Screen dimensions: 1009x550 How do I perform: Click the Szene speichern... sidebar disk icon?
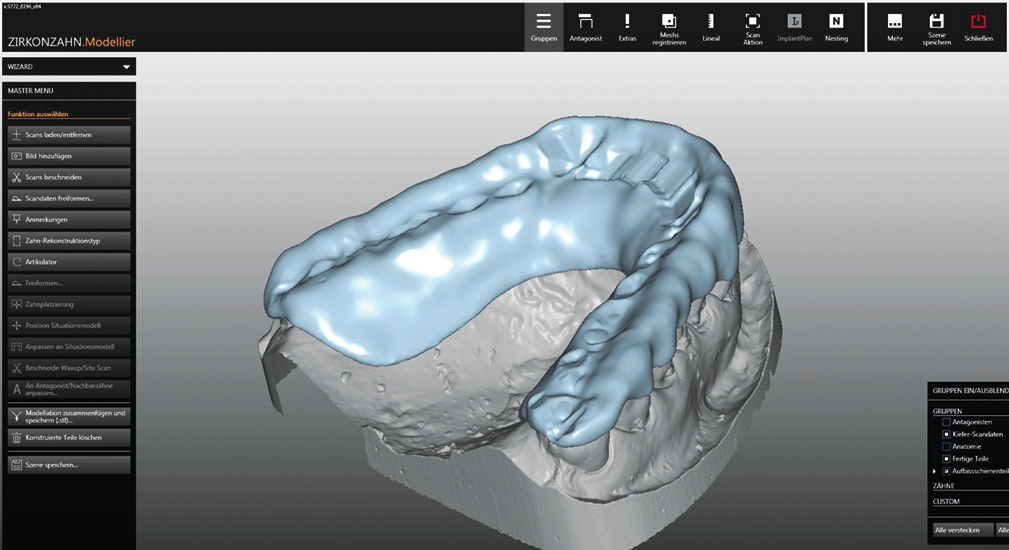pyautogui.click(x=17, y=464)
